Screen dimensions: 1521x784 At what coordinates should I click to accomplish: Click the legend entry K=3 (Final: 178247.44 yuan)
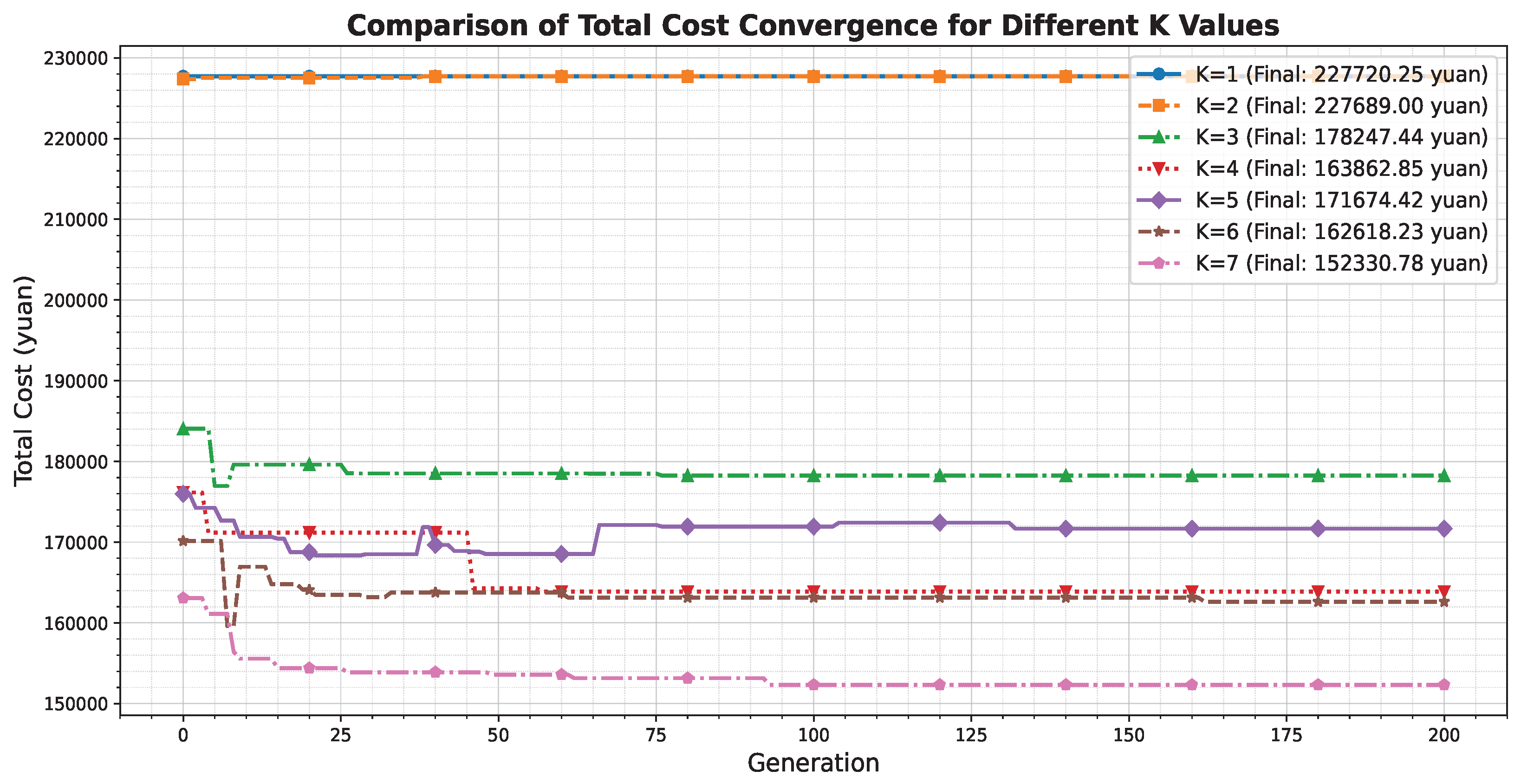tap(1313, 137)
